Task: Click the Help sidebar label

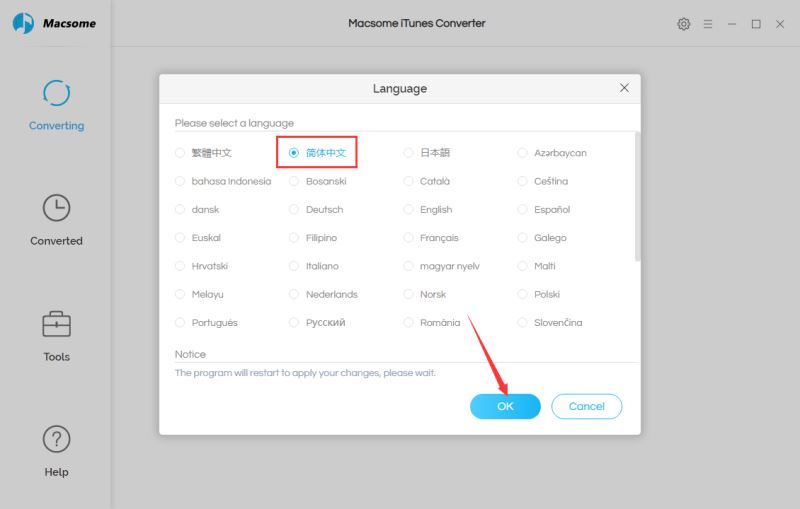Action: coord(56,472)
